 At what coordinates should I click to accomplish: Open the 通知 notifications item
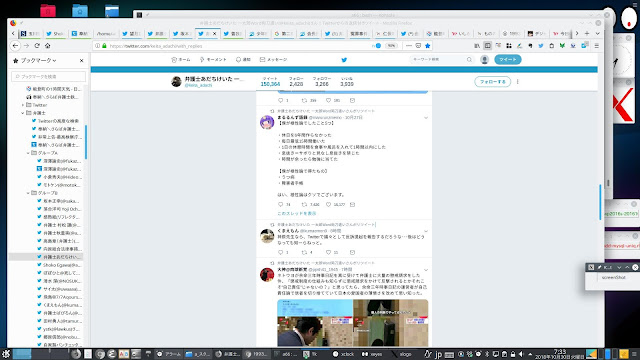pyautogui.click(x=243, y=60)
